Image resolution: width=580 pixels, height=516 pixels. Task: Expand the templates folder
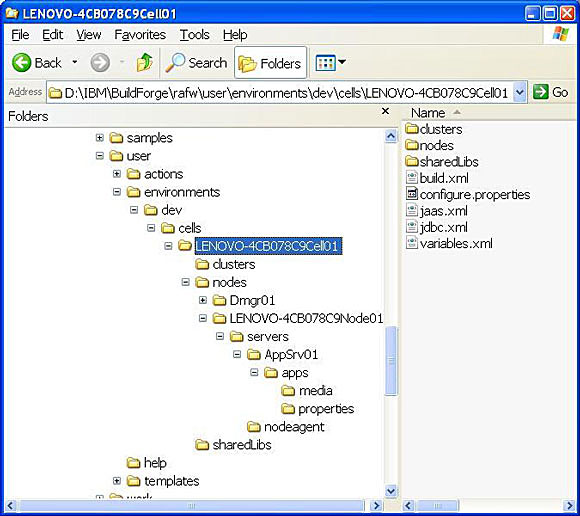117,481
